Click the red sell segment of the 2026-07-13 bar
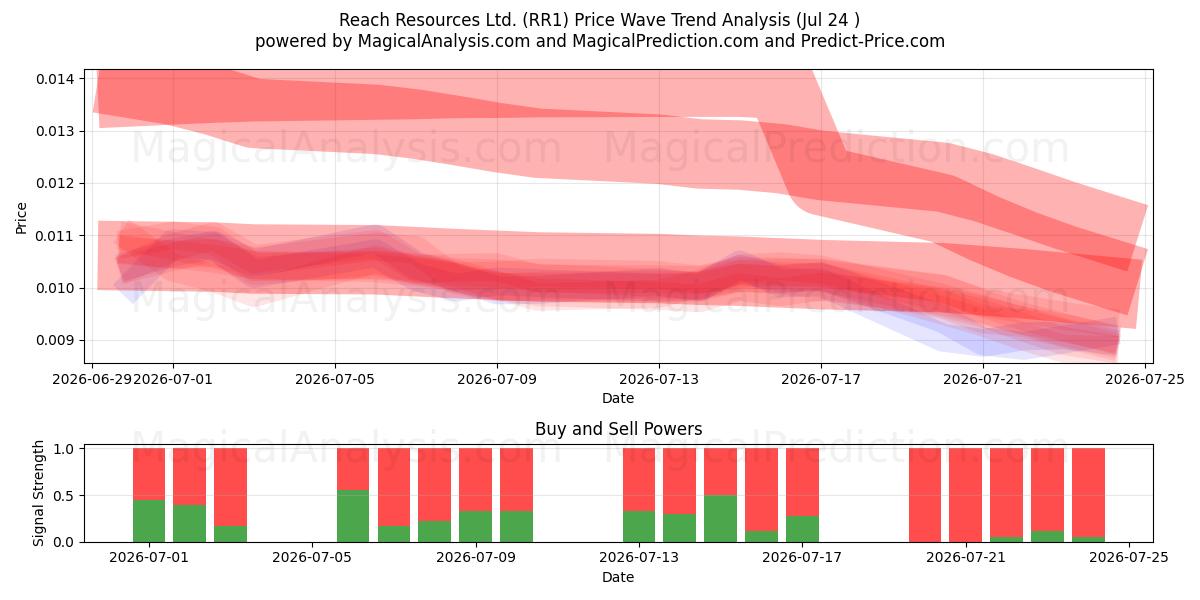Image resolution: width=1200 pixels, height=600 pixels. coord(639,480)
